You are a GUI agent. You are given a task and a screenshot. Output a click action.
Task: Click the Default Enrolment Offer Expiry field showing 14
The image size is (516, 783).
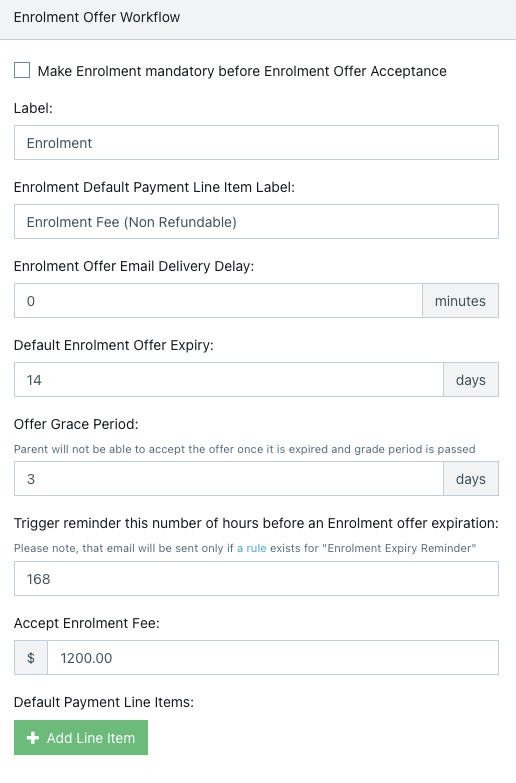pyautogui.click(x=229, y=380)
